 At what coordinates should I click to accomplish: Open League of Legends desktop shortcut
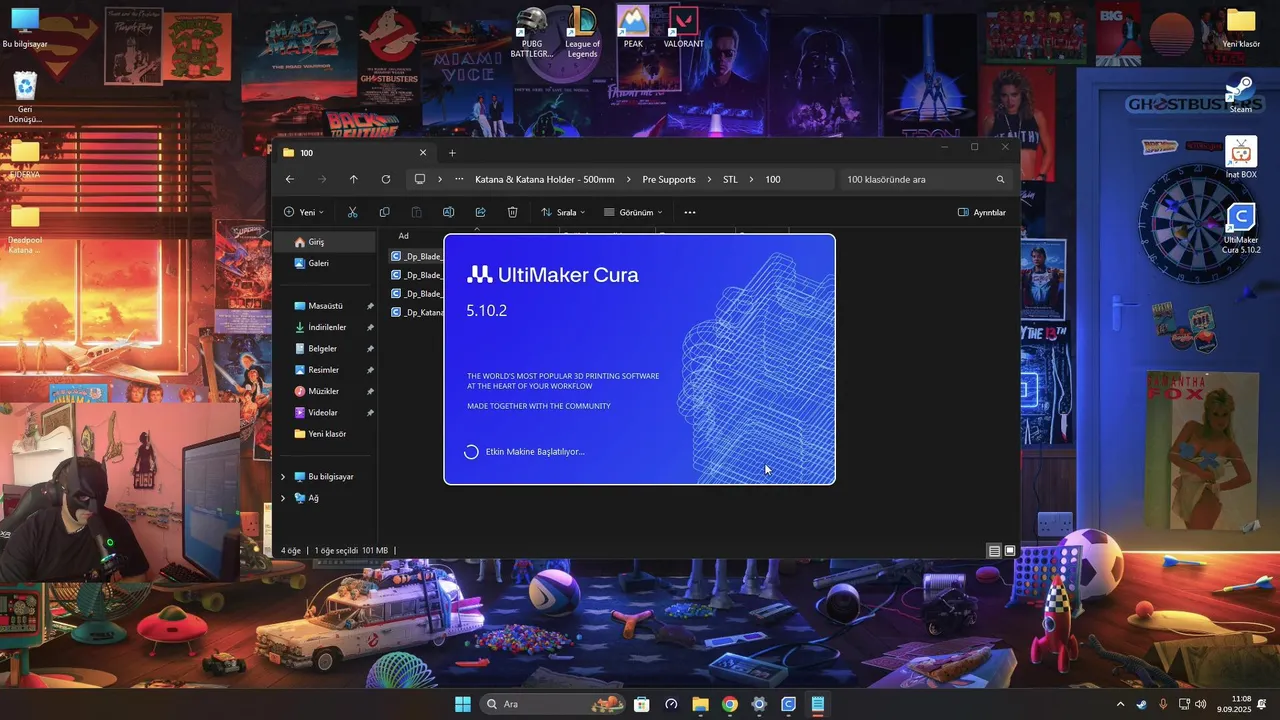point(582,32)
